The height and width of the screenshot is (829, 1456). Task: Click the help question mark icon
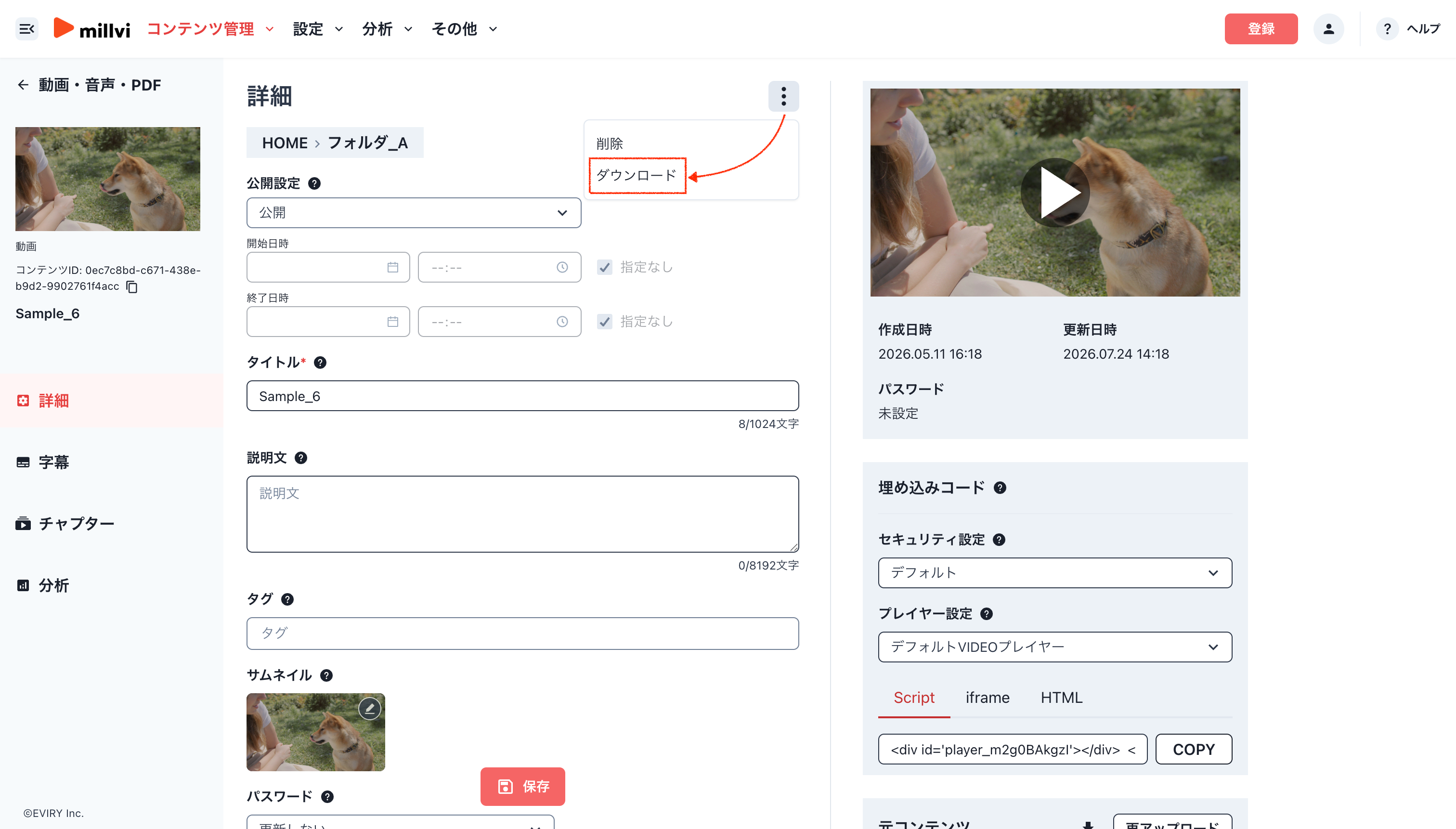click(1387, 29)
